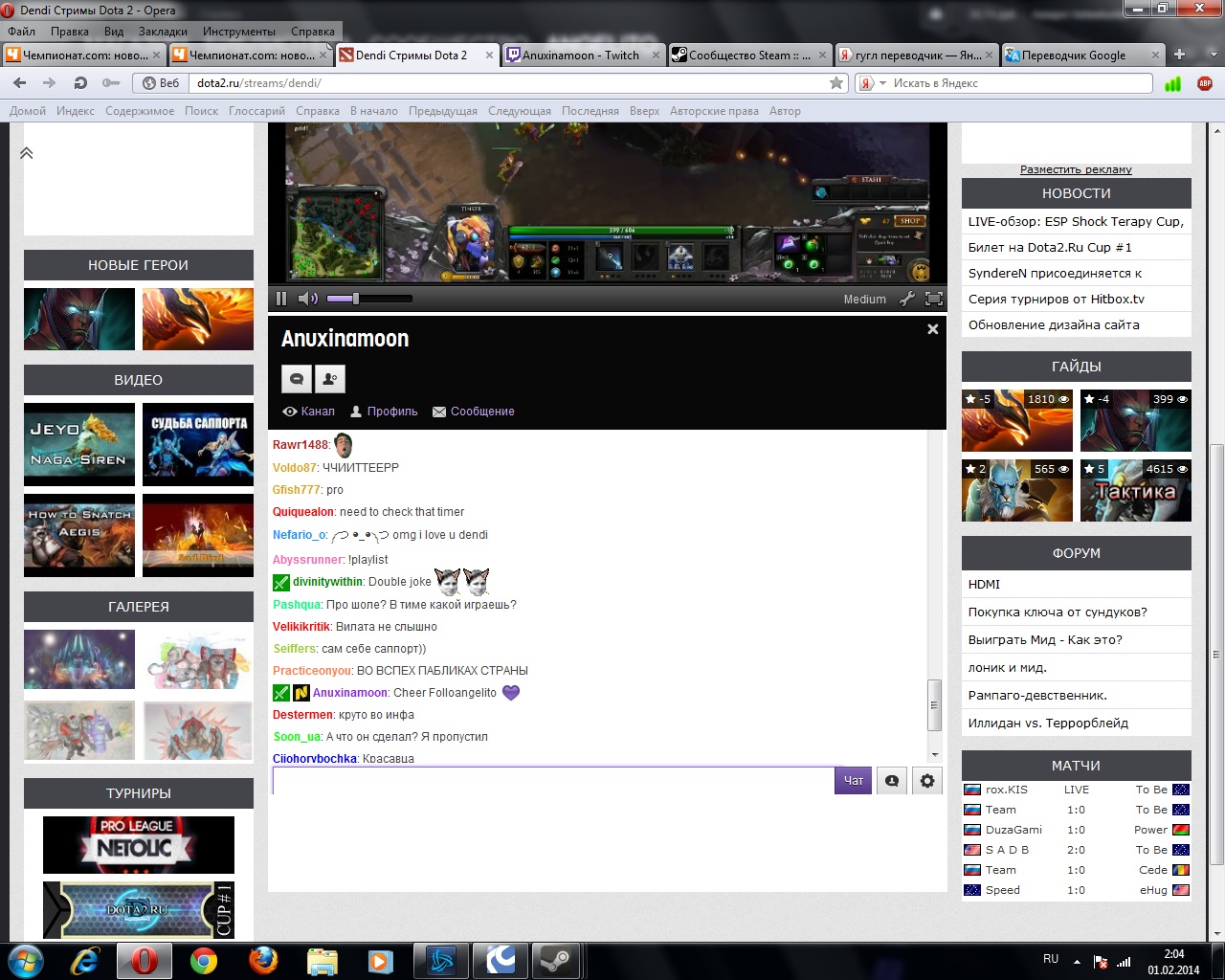Open the Adblock Plus ABP icon

coord(1205,83)
